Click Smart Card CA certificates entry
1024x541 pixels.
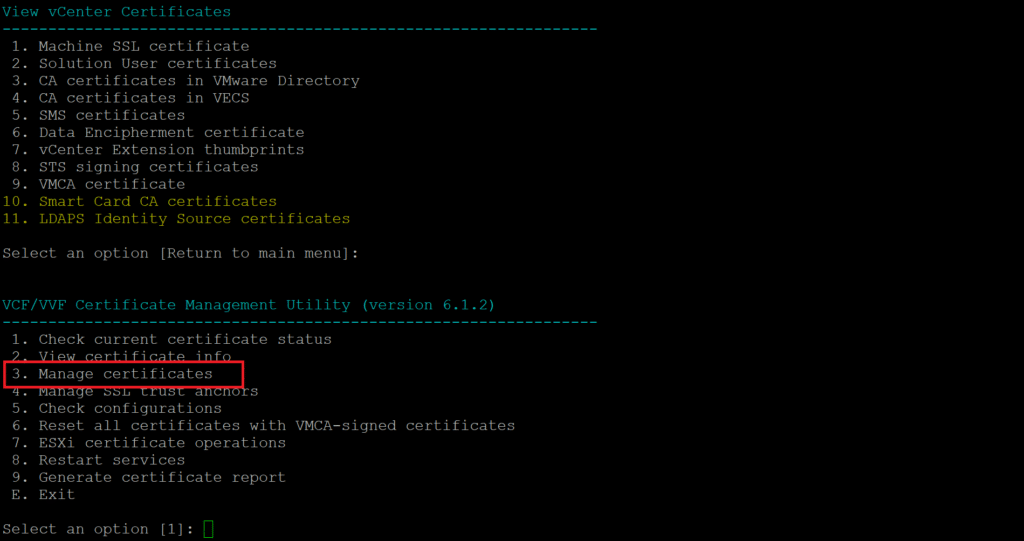tap(140, 201)
